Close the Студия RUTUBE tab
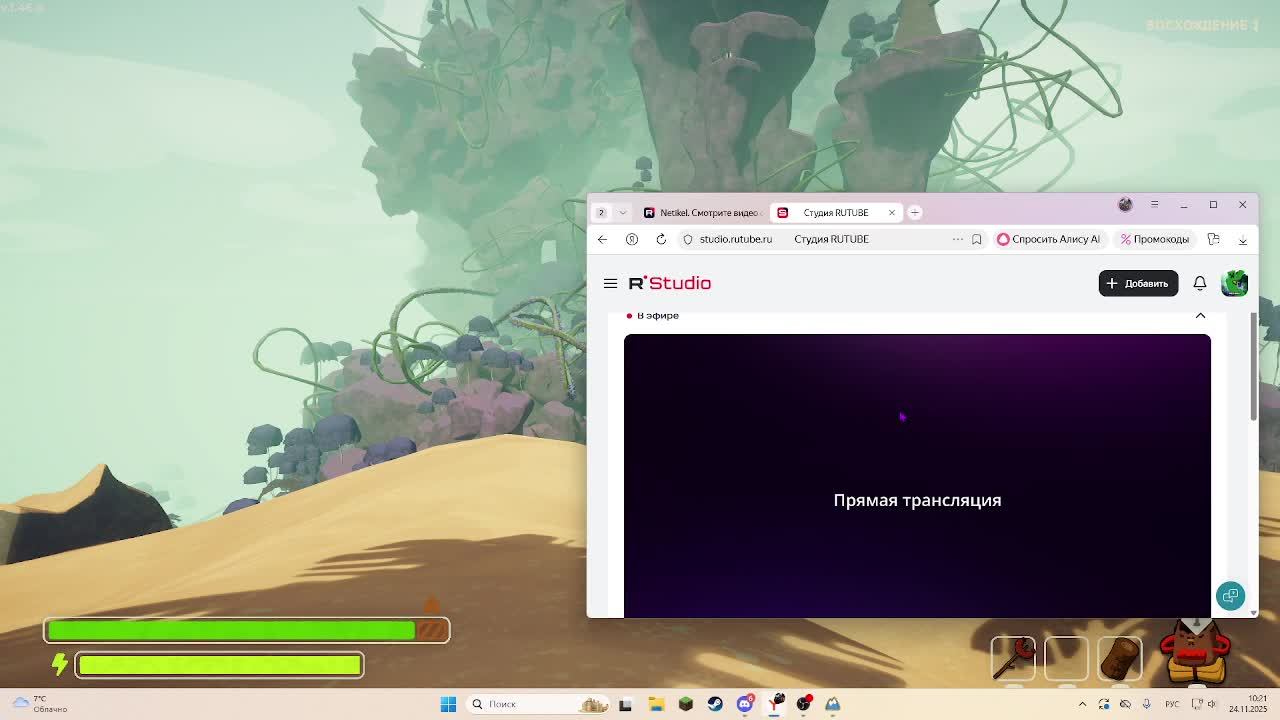 click(892, 212)
